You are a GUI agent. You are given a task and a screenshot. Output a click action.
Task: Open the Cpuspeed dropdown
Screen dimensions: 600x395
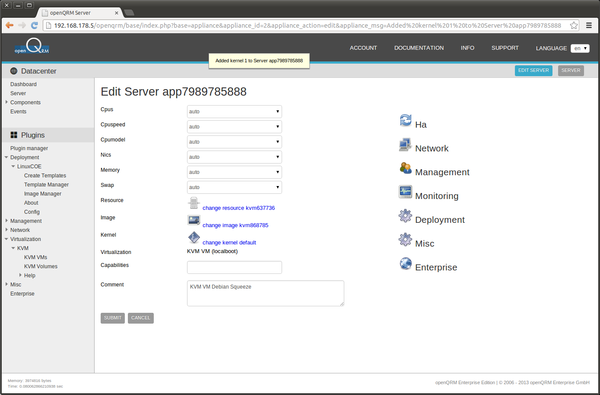234,126
